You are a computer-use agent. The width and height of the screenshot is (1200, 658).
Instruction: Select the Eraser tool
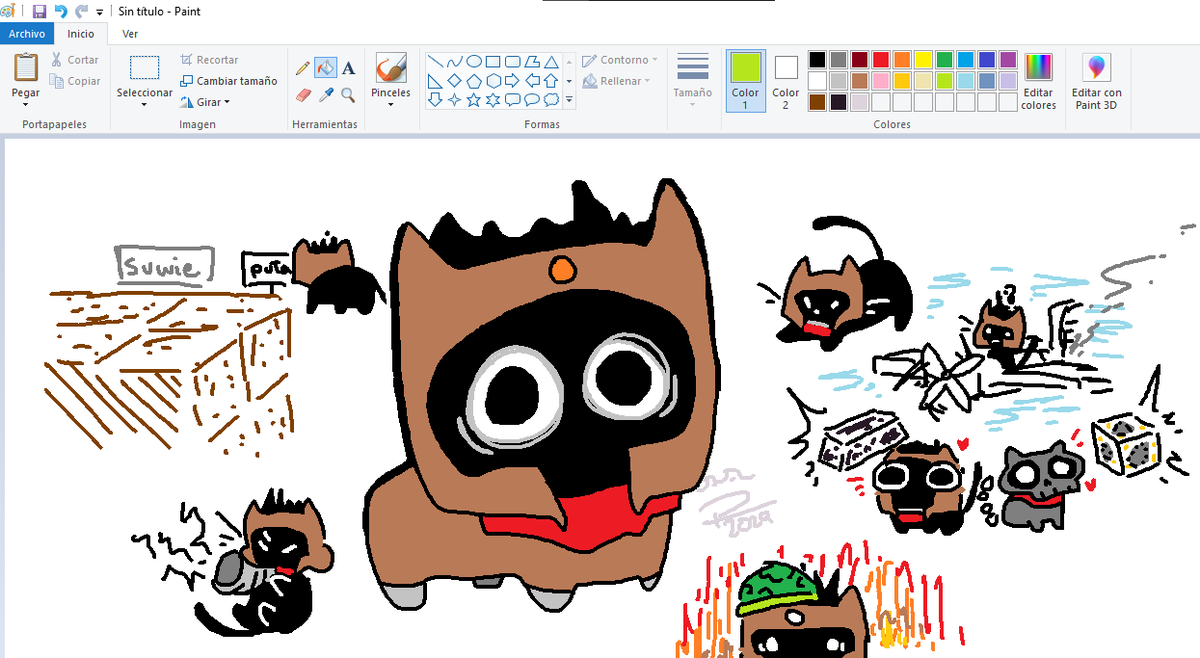pos(304,95)
